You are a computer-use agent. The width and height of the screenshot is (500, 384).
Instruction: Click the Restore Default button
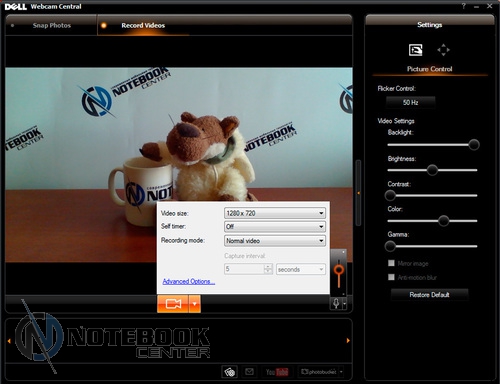point(429,295)
